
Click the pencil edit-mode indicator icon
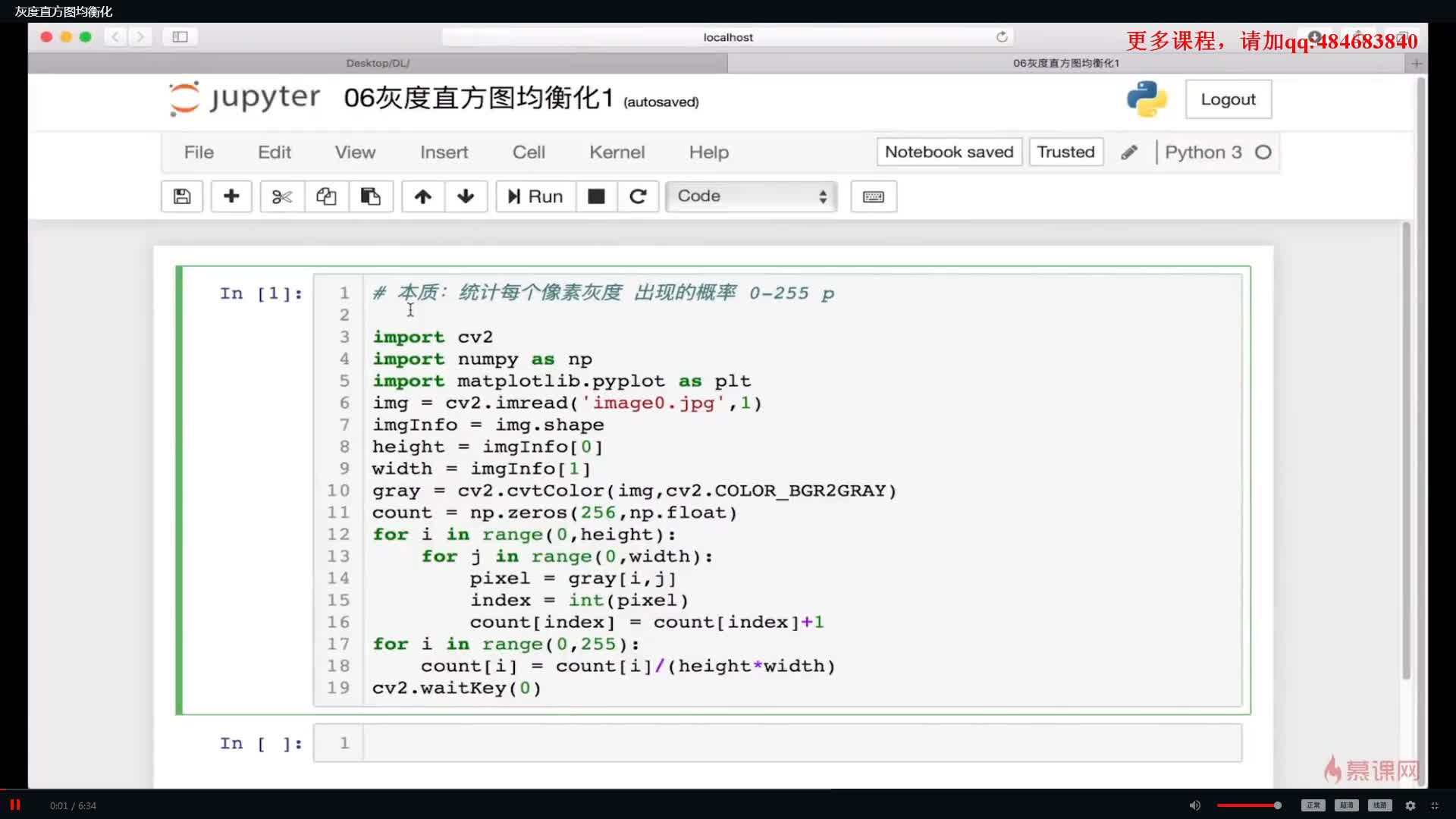[x=1129, y=152]
